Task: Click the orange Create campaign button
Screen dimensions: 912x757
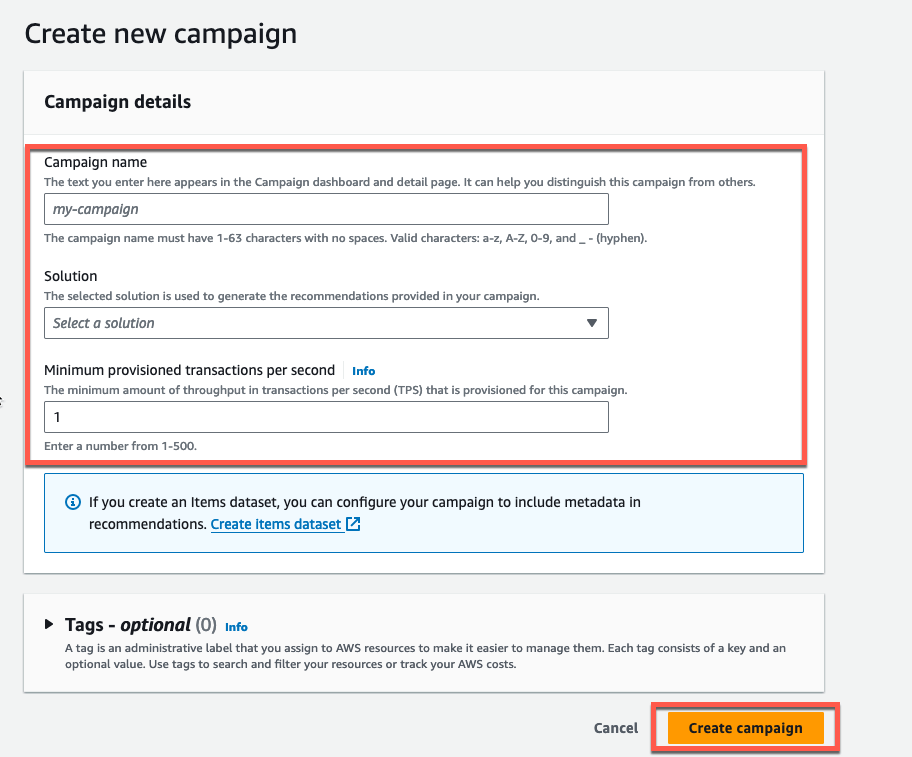Action: coord(746,728)
